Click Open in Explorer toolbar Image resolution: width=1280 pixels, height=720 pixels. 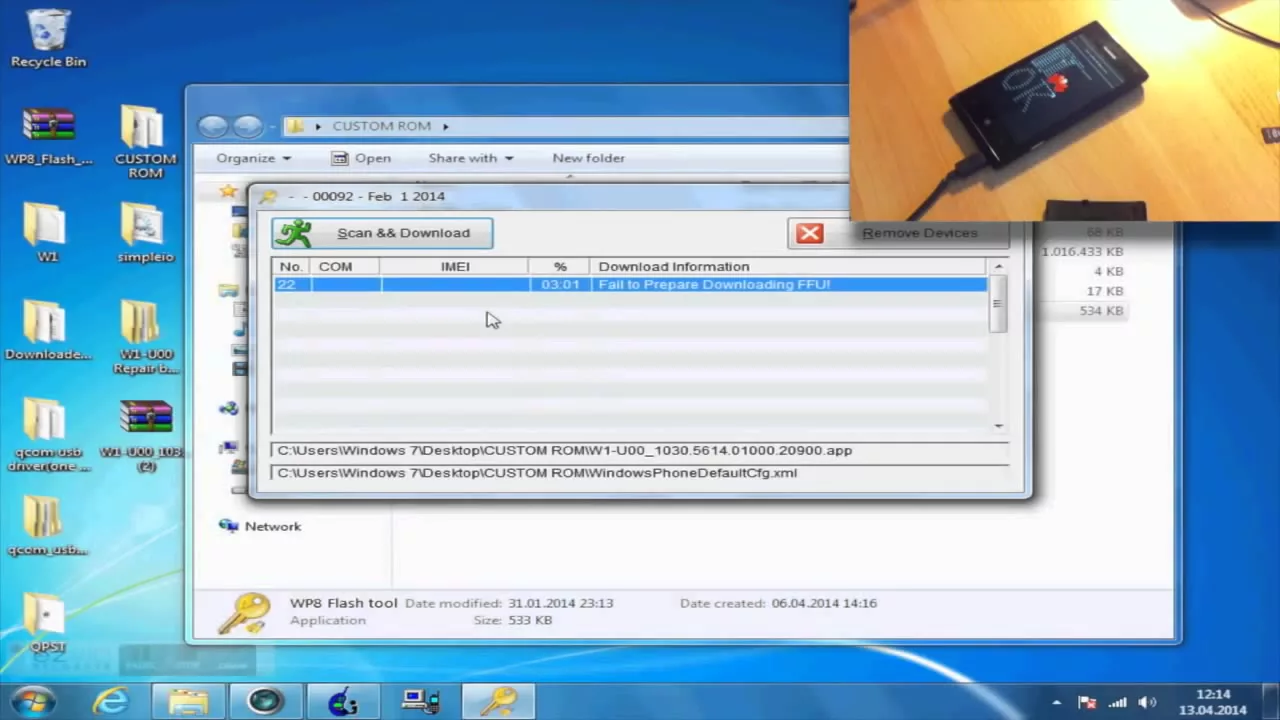361,158
